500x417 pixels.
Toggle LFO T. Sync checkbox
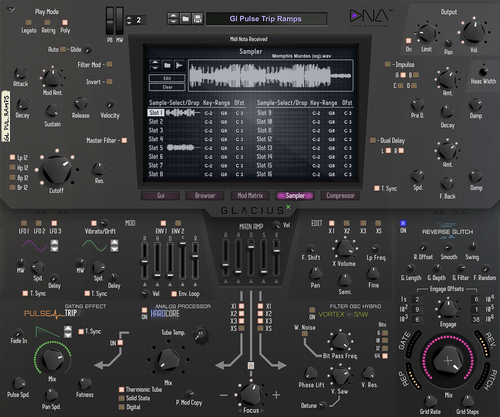coord(25,293)
